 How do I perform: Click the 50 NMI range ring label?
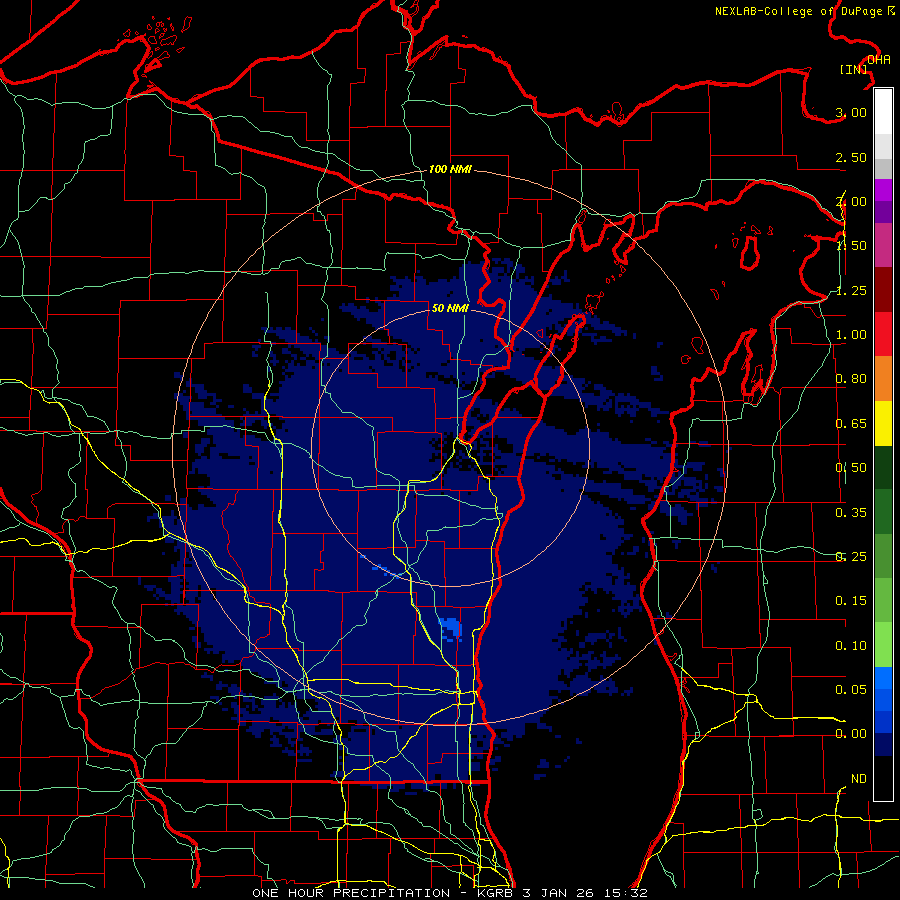(x=450, y=308)
